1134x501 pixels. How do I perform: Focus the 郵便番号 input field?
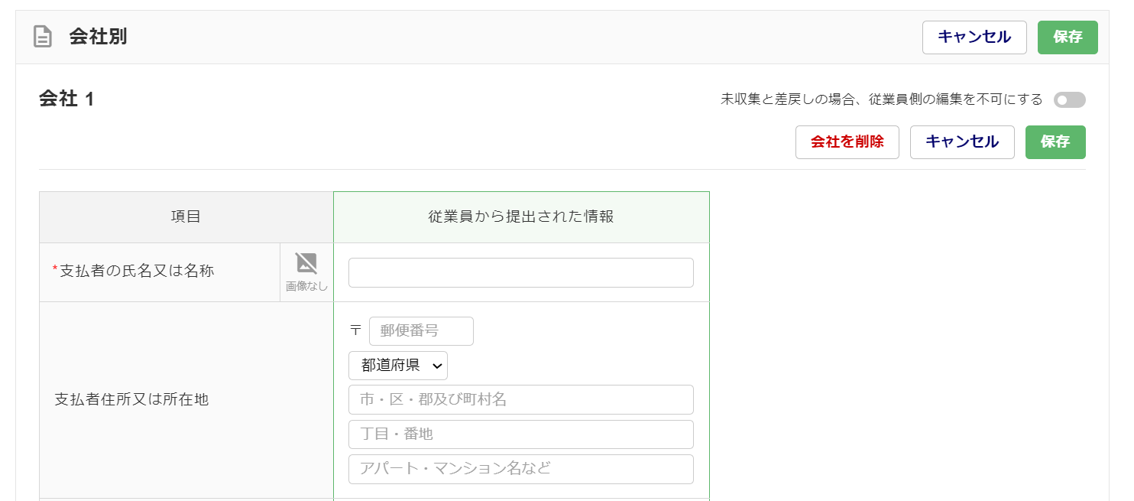422,331
